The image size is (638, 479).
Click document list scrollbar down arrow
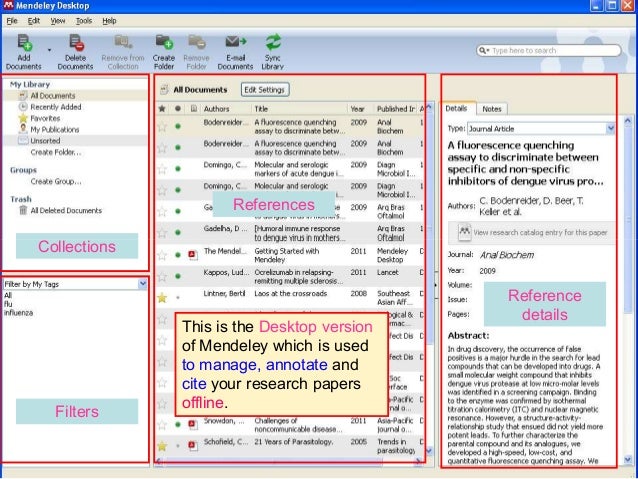click(429, 451)
